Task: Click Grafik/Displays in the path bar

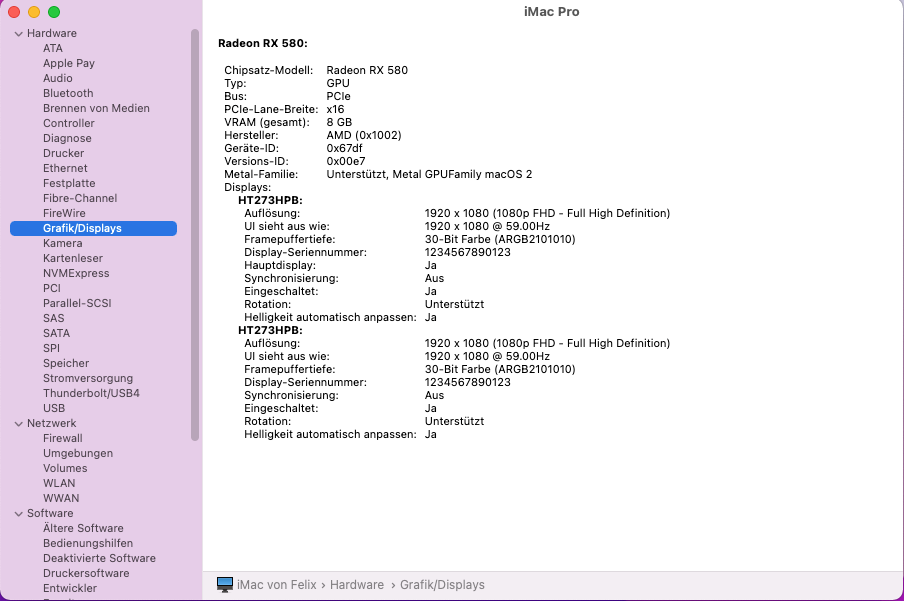Action: 442,585
